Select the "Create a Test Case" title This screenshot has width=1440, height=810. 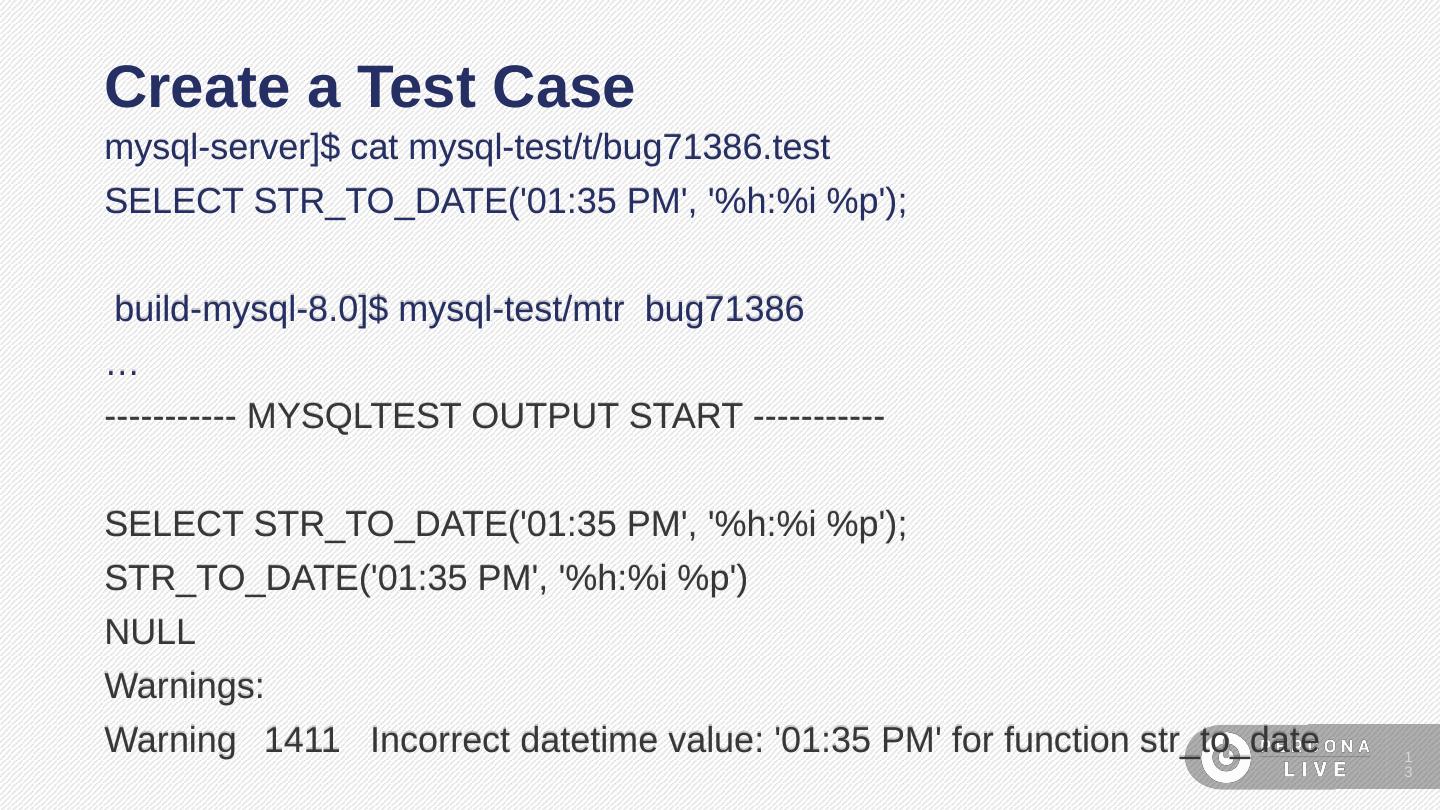tap(369, 87)
